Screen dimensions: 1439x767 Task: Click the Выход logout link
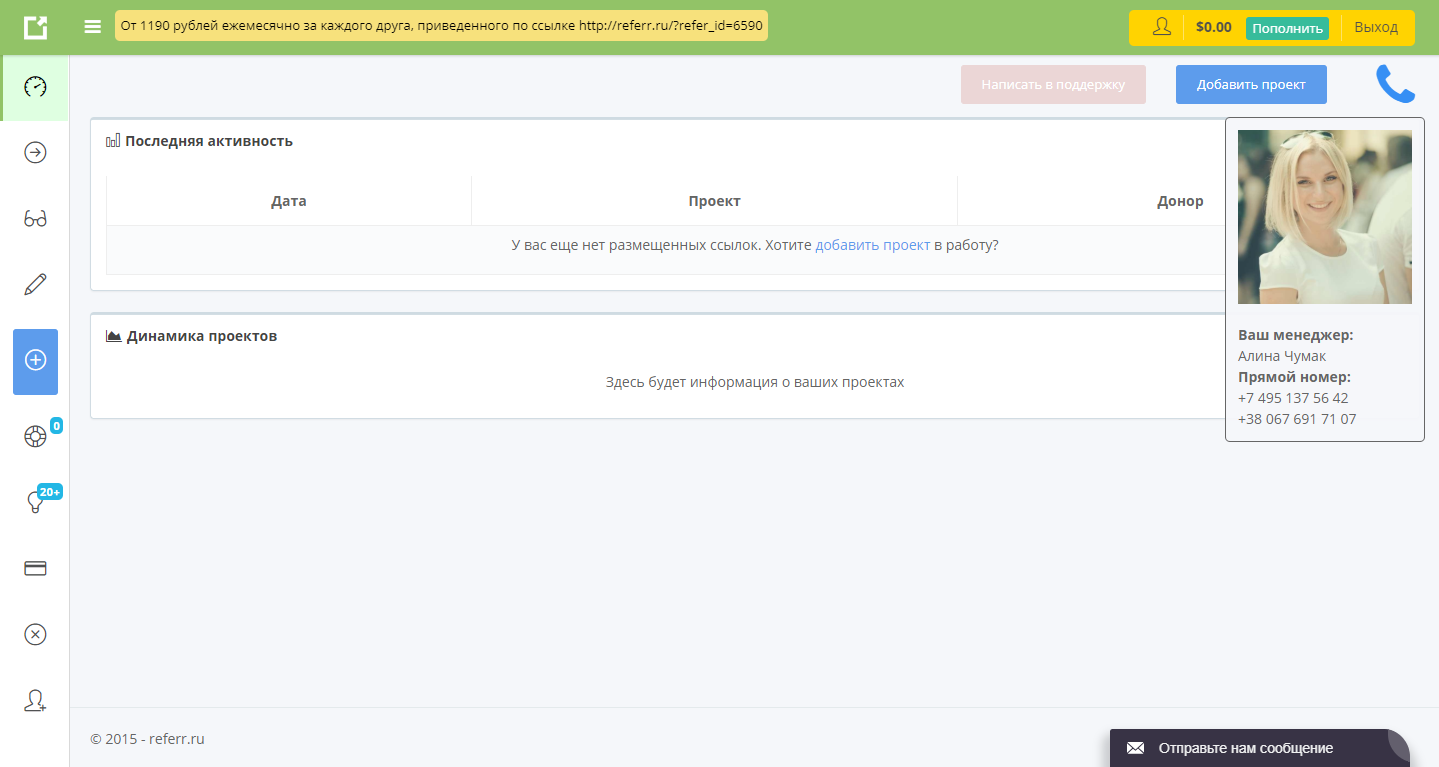1376,27
